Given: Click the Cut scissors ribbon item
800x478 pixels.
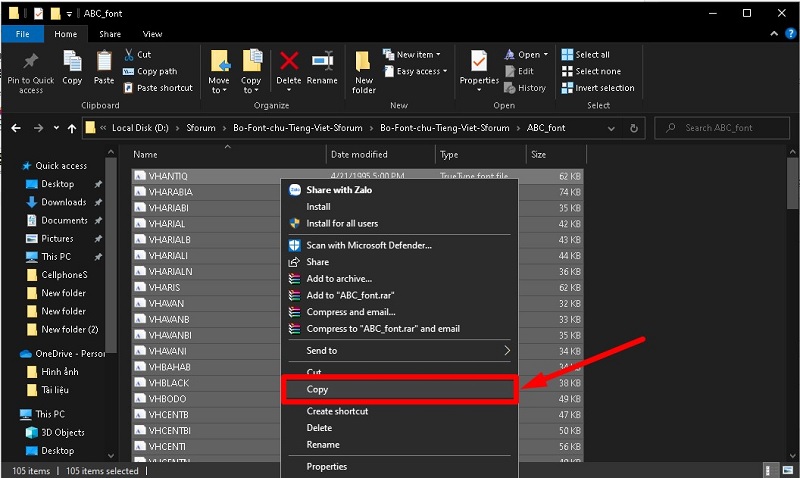Looking at the screenshot, I should 137,55.
